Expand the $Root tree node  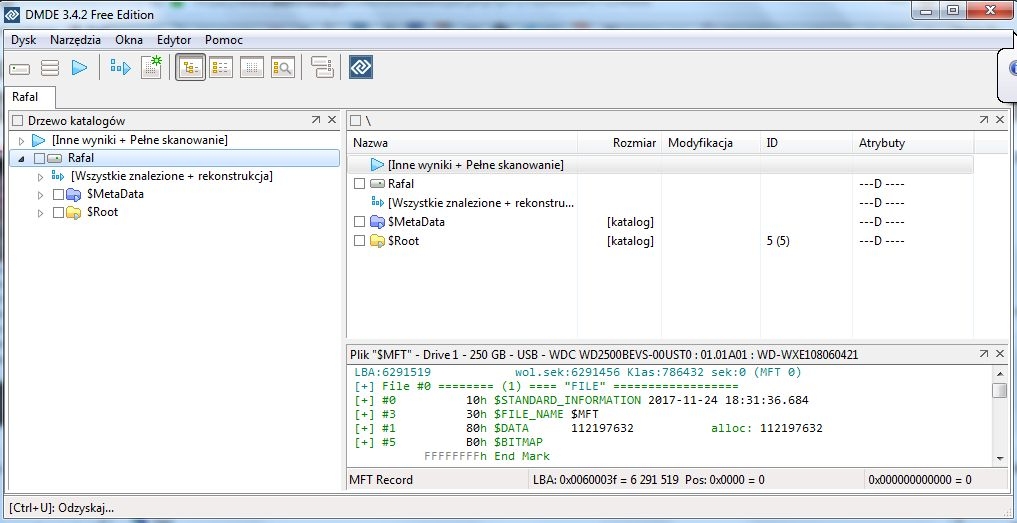coord(40,212)
